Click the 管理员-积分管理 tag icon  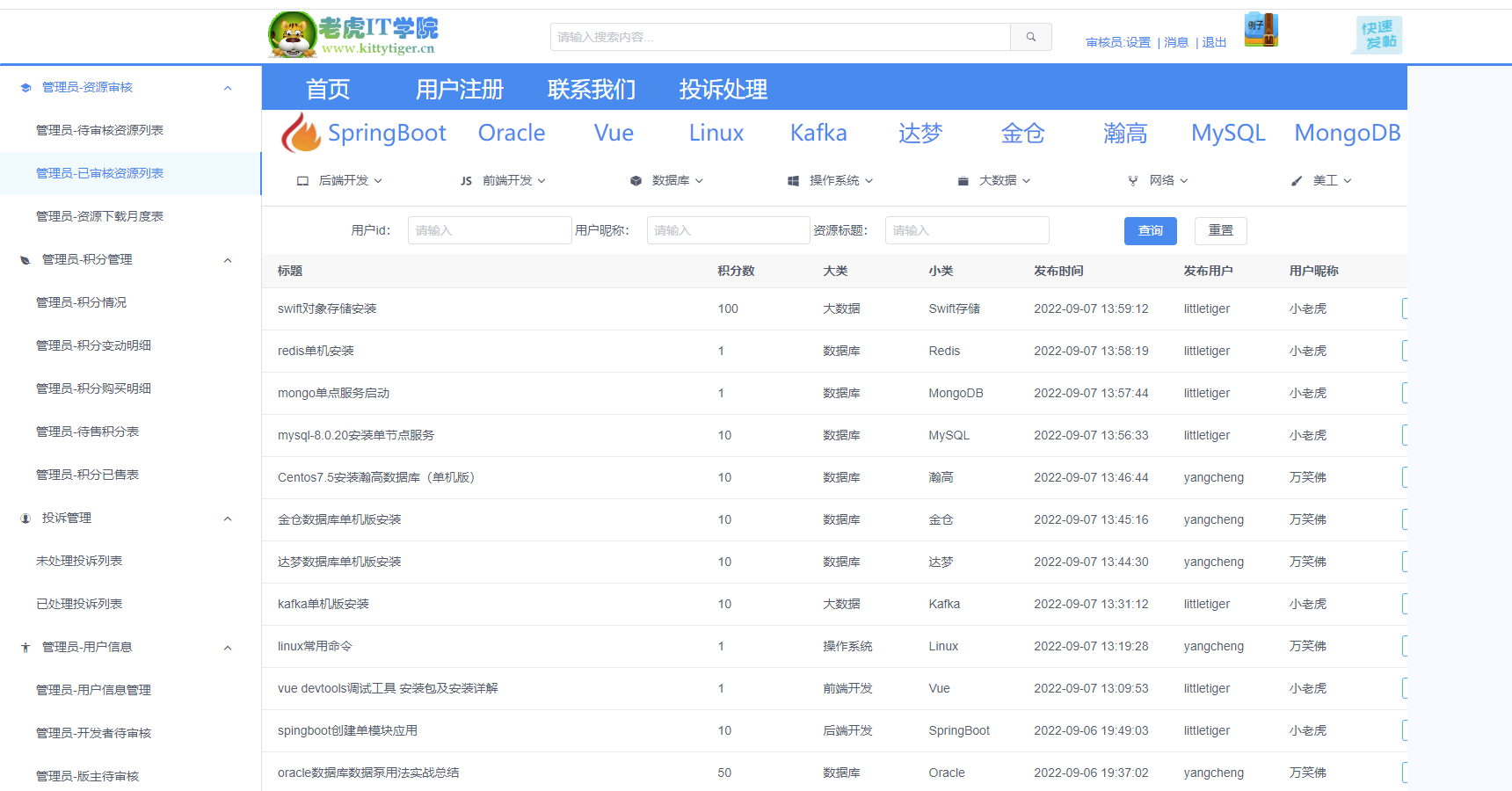(x=25, y=260)
